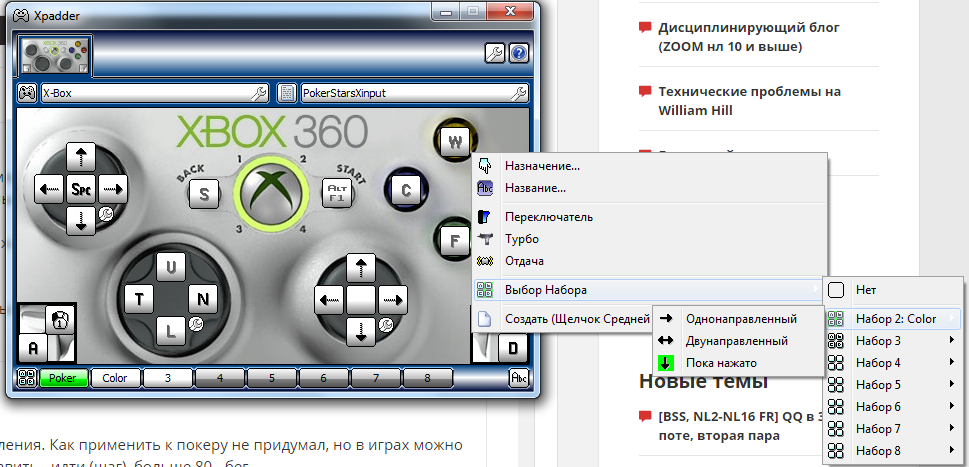Select Турбо in the context menu

(650, 238)
